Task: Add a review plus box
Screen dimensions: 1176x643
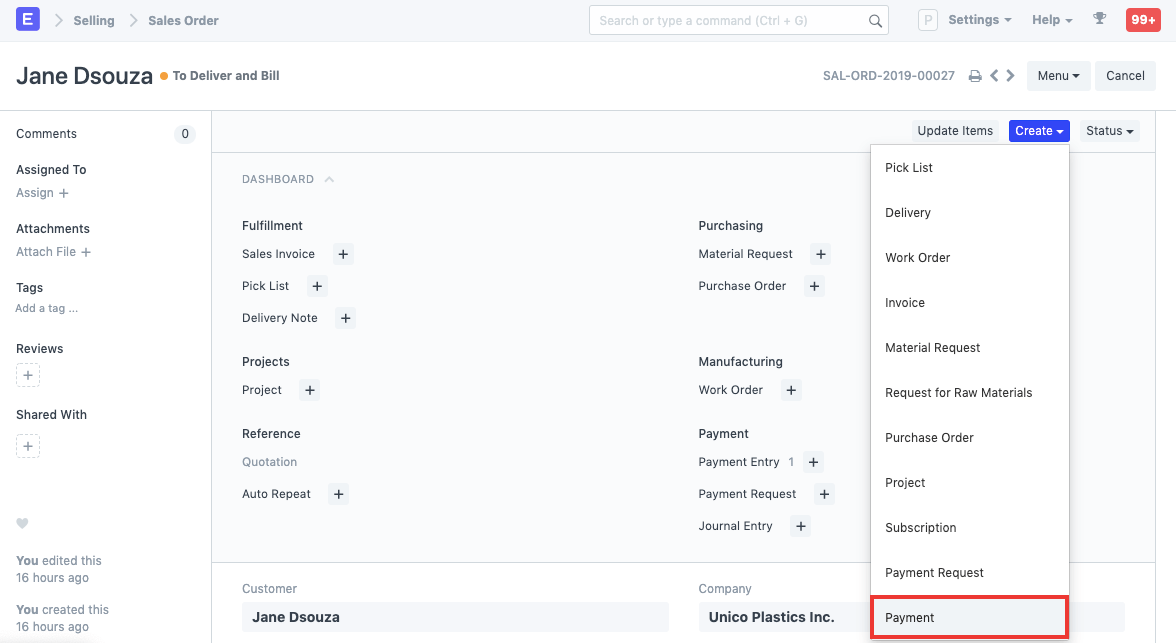Action: [x=28, y=375]
